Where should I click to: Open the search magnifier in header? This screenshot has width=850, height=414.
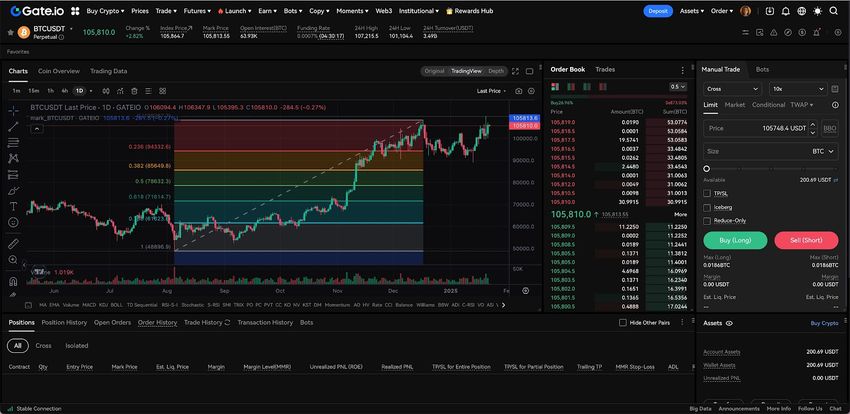tap(834, 10)
